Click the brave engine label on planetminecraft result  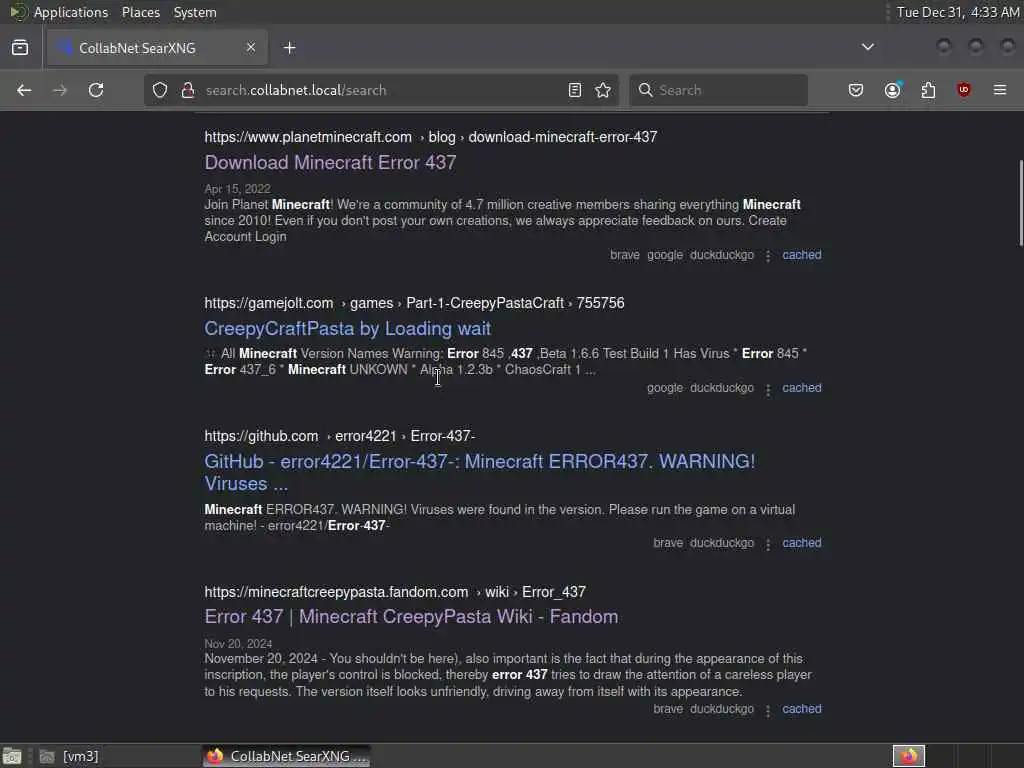pos(625,255)
